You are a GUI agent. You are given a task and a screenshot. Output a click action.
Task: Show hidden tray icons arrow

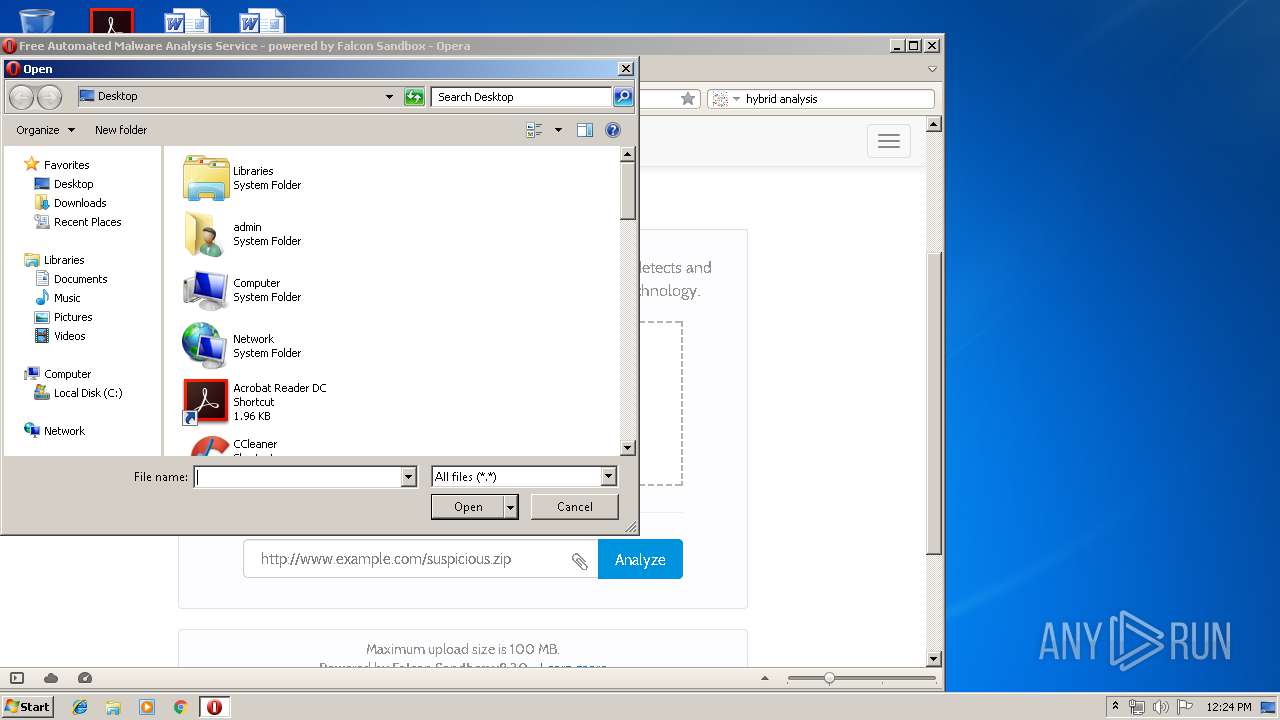1115,706
